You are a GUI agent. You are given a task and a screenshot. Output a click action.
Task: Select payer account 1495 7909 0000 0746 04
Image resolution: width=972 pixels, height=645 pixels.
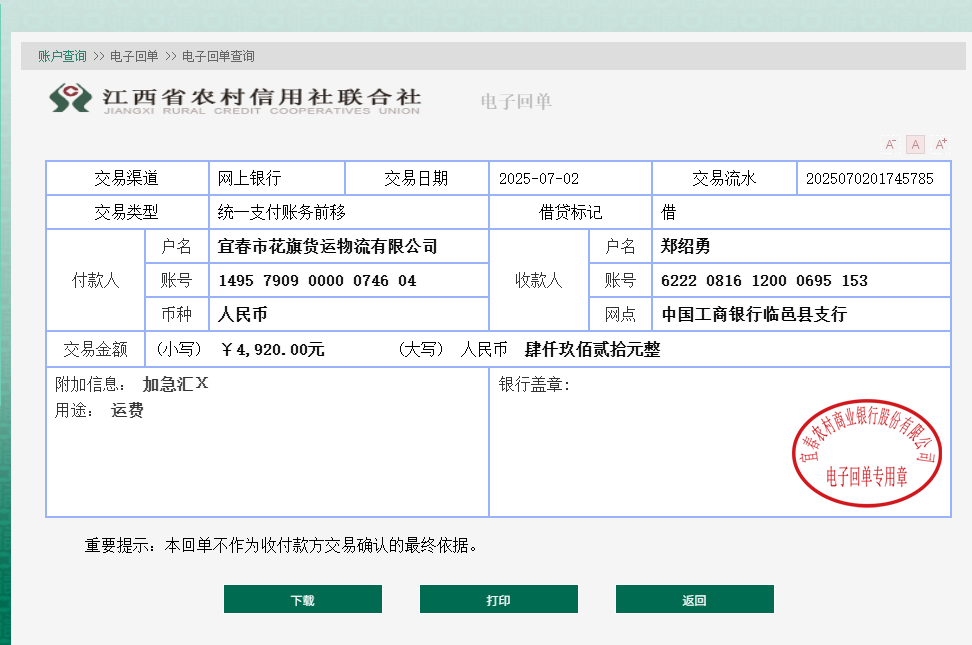pyautogui.click(x=317, y=281)
